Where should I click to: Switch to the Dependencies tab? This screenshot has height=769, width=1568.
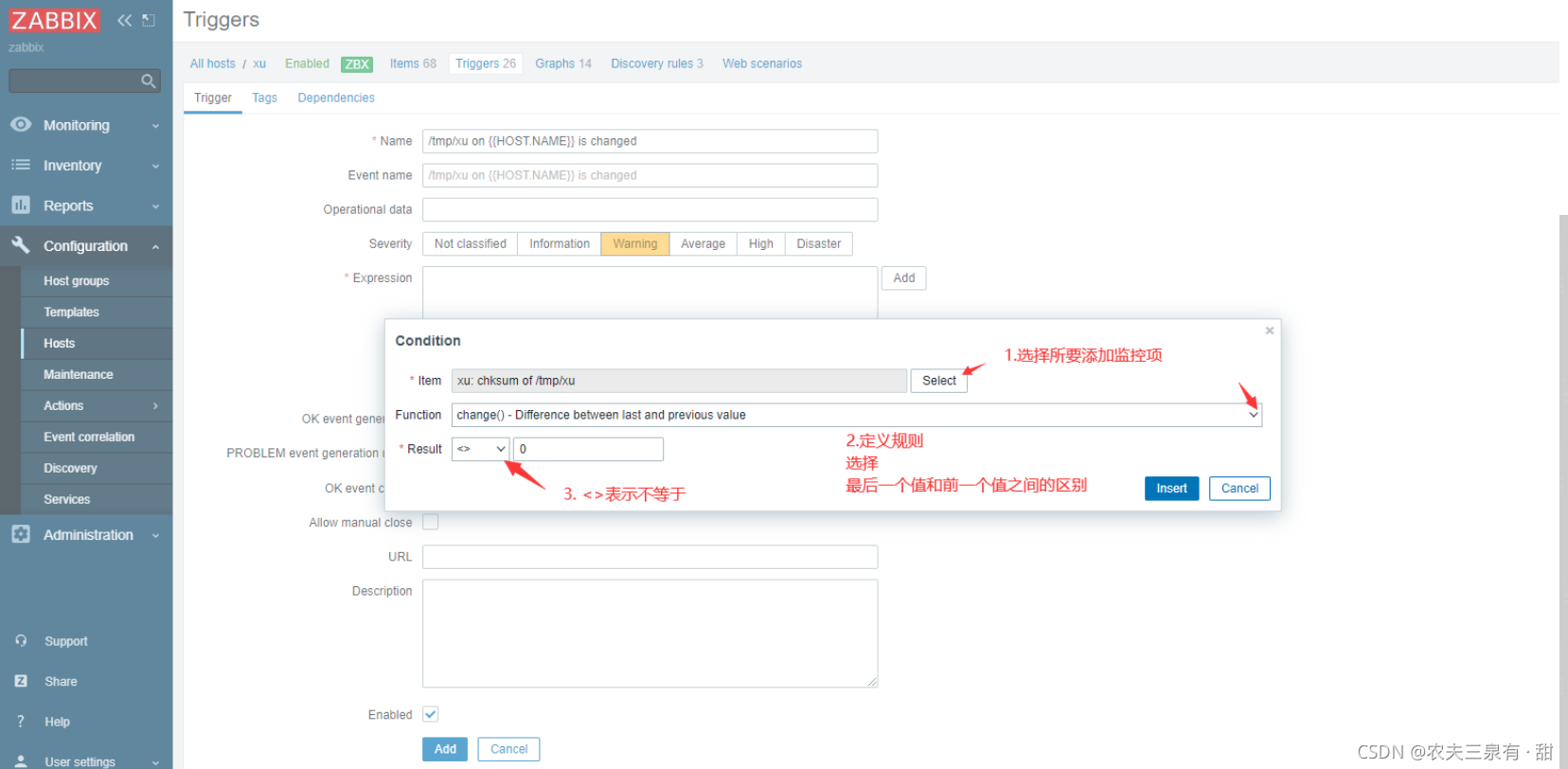(336, 98)
